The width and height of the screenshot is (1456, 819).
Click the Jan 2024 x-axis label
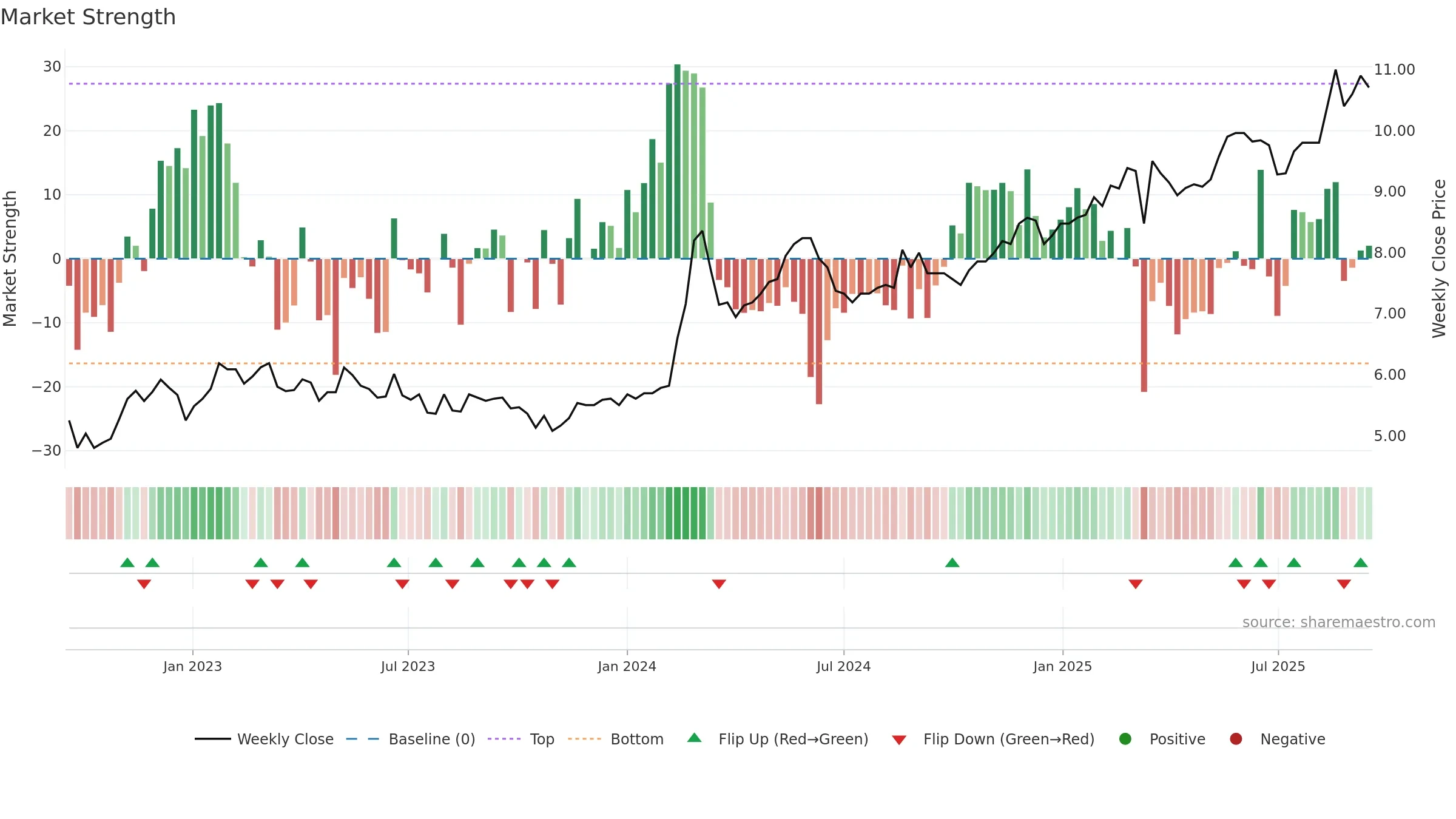627,666
